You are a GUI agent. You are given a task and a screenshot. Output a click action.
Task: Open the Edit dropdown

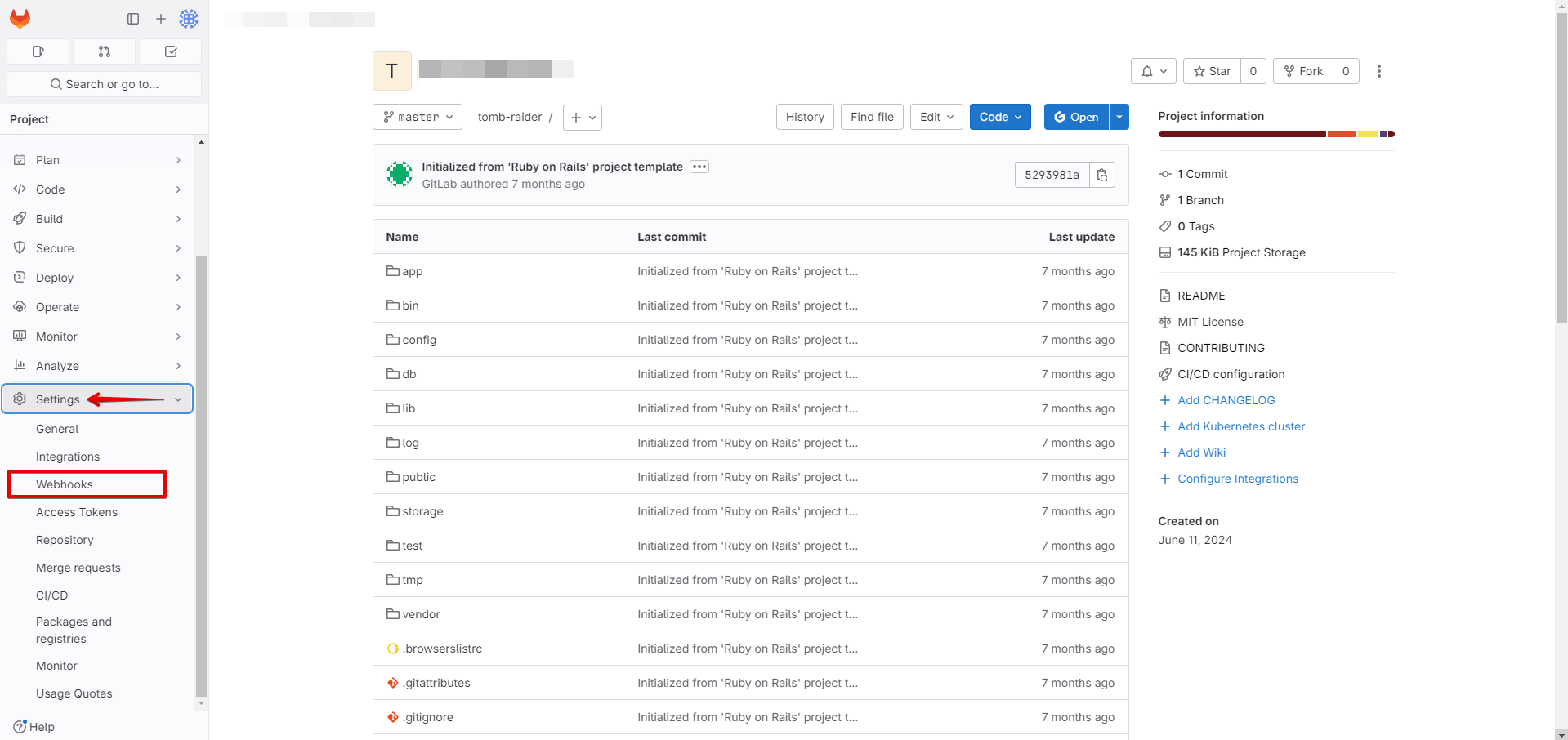pyautogui.click(x=936, y=117)
